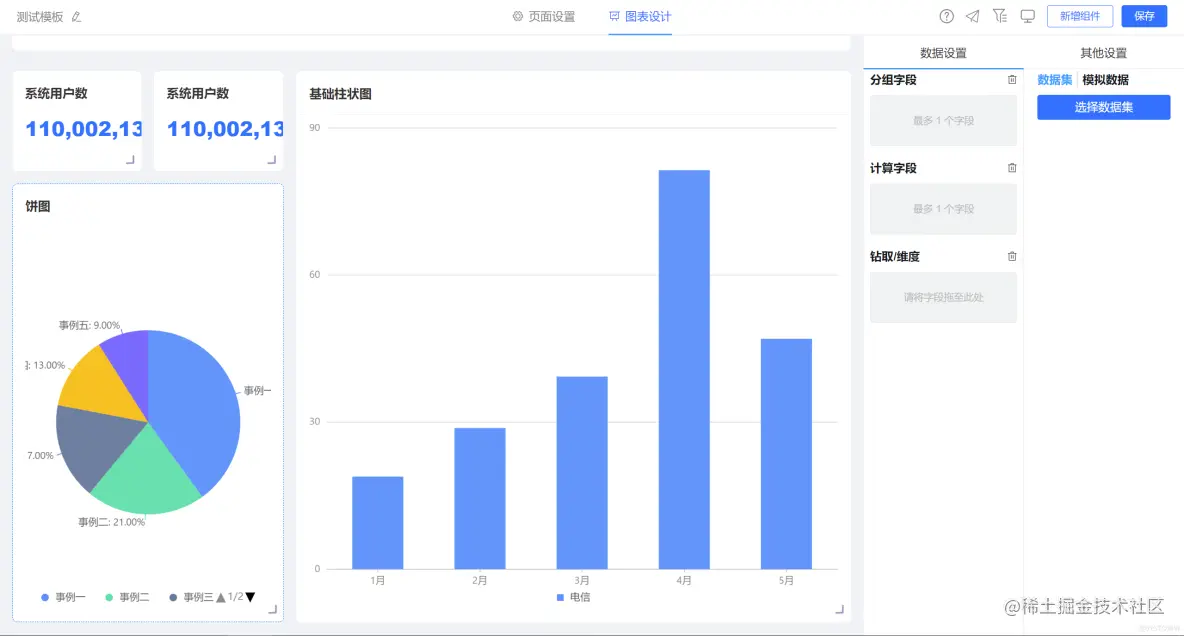Select the 4月 bar in the chart

684,369
